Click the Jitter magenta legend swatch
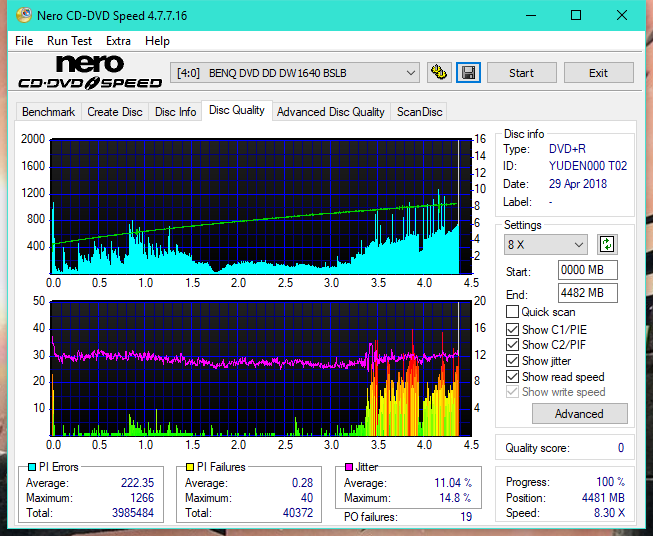 point(349,467)
